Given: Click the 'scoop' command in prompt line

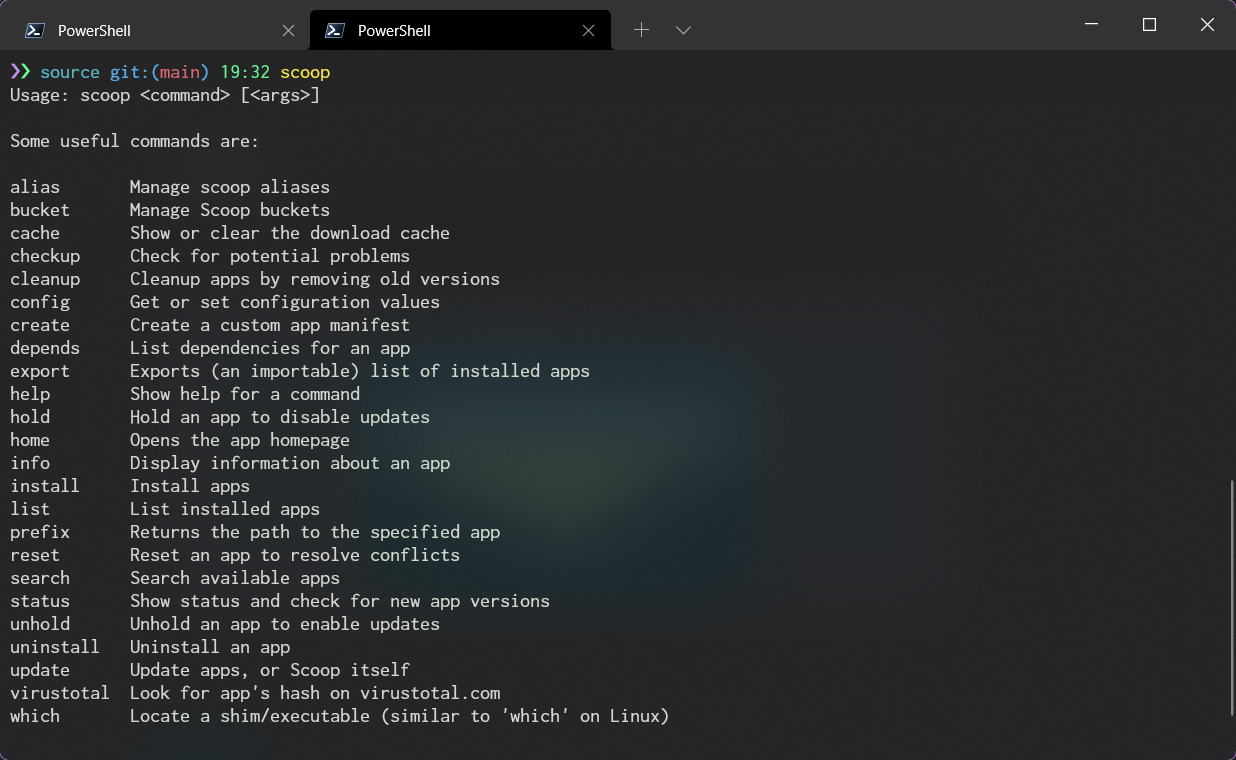Looking at the screenshot, I should tap(305, 73).
